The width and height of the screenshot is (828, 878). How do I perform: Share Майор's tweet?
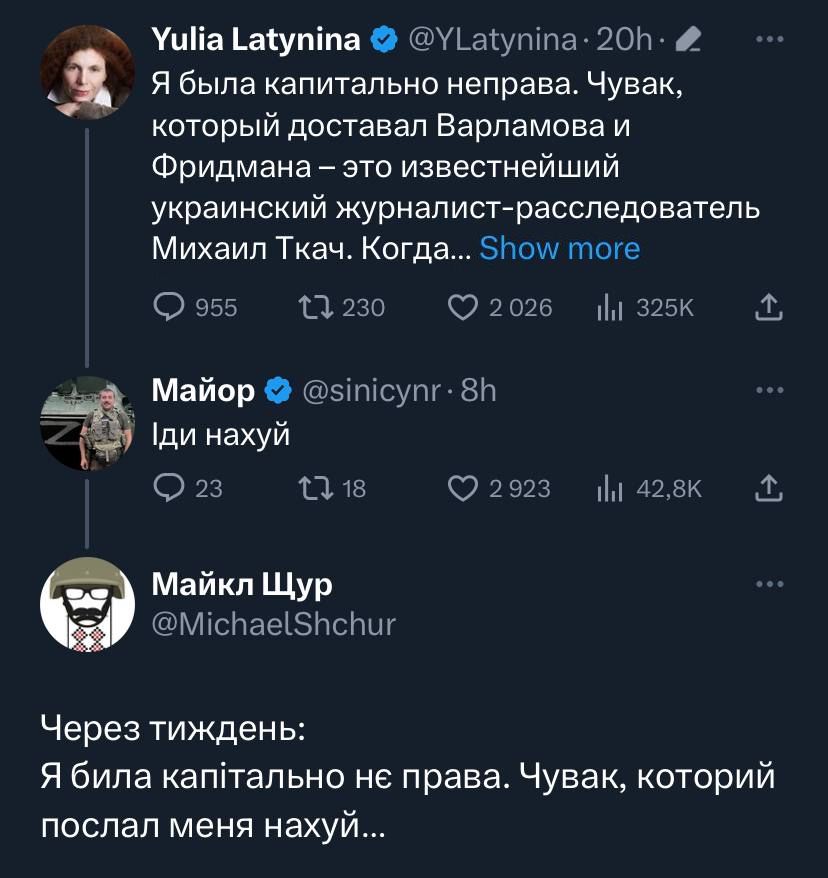coord(768,487)
